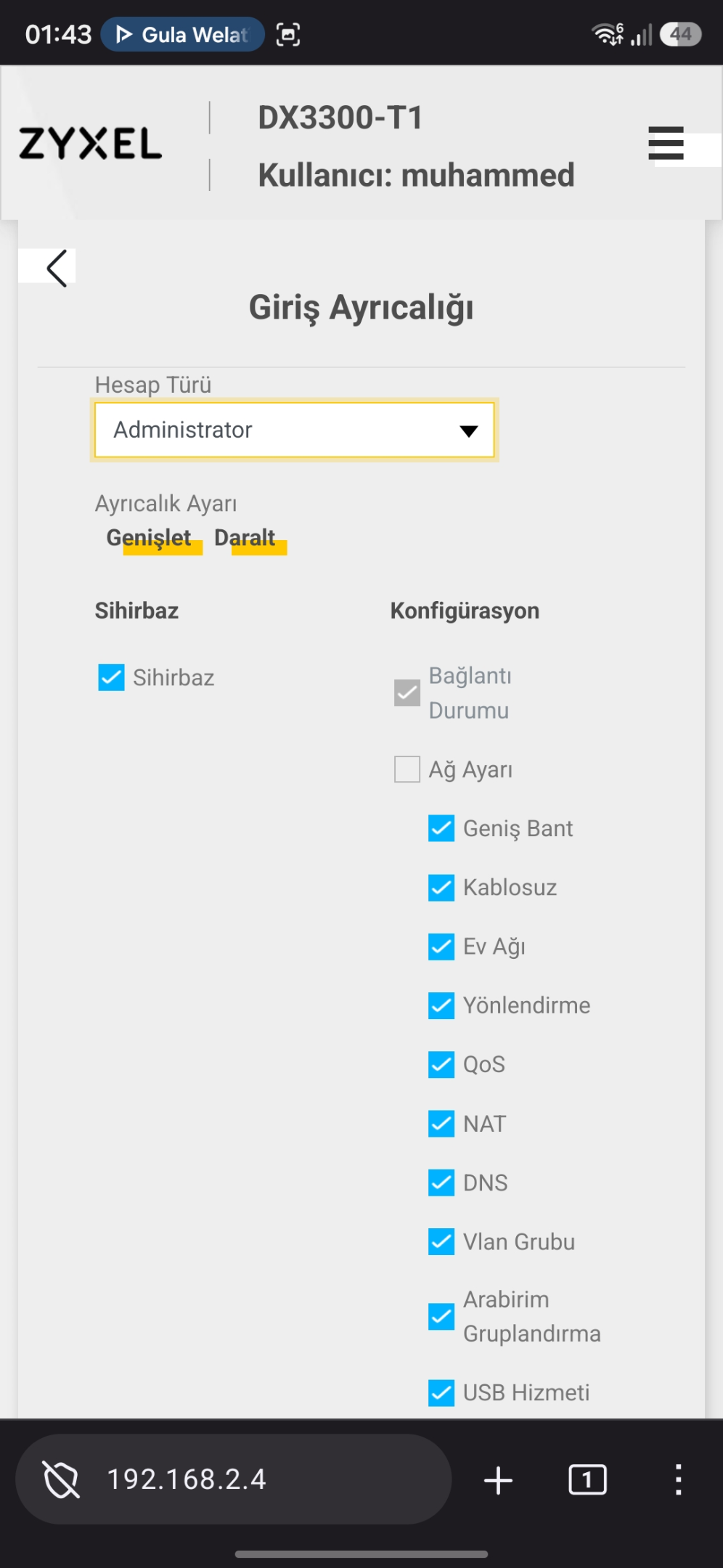Disable the NAT privilege checkbox

[x=441, y=1124]
